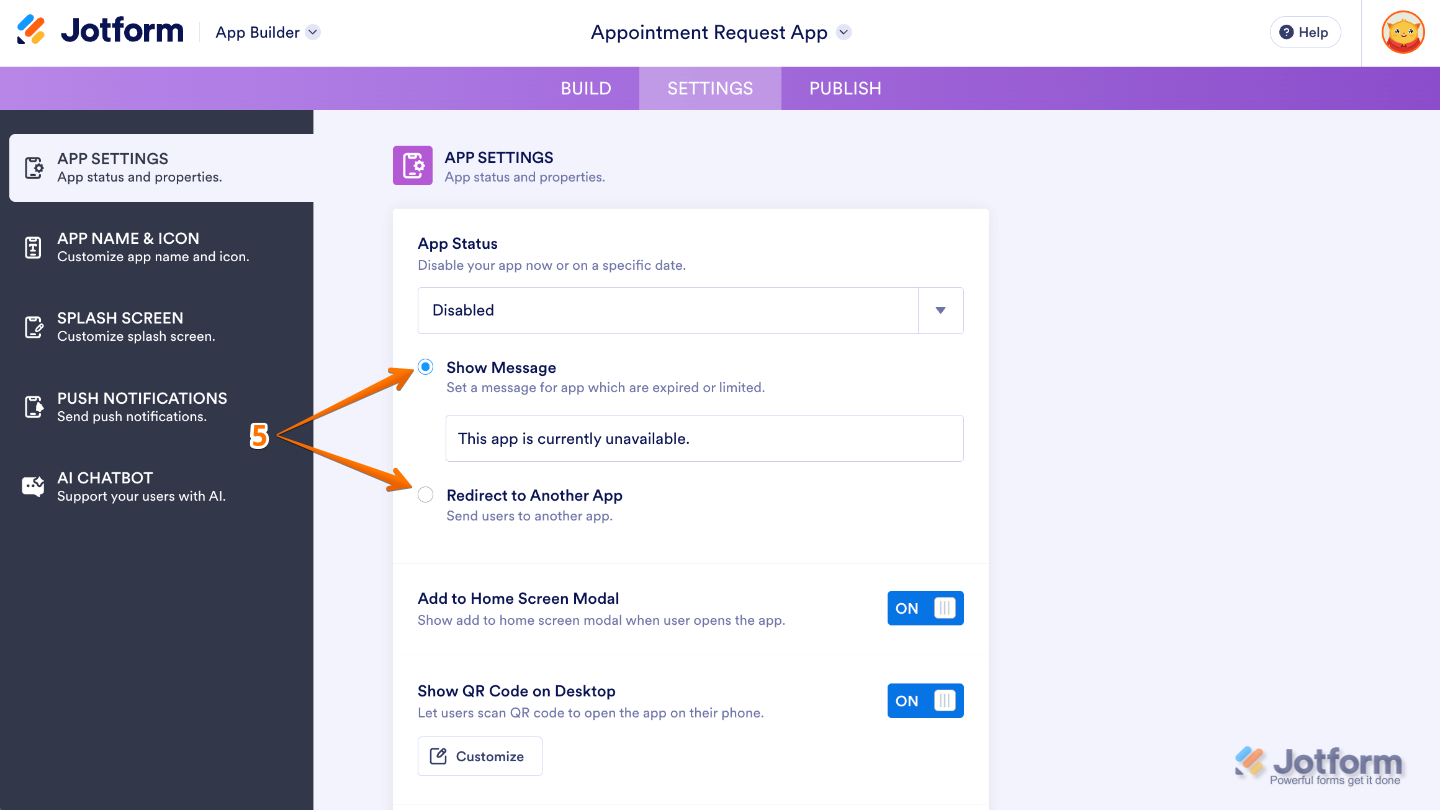Click the Help button
The height and width of the screenshot is (810, 1440).
(x=1305, y=32)
